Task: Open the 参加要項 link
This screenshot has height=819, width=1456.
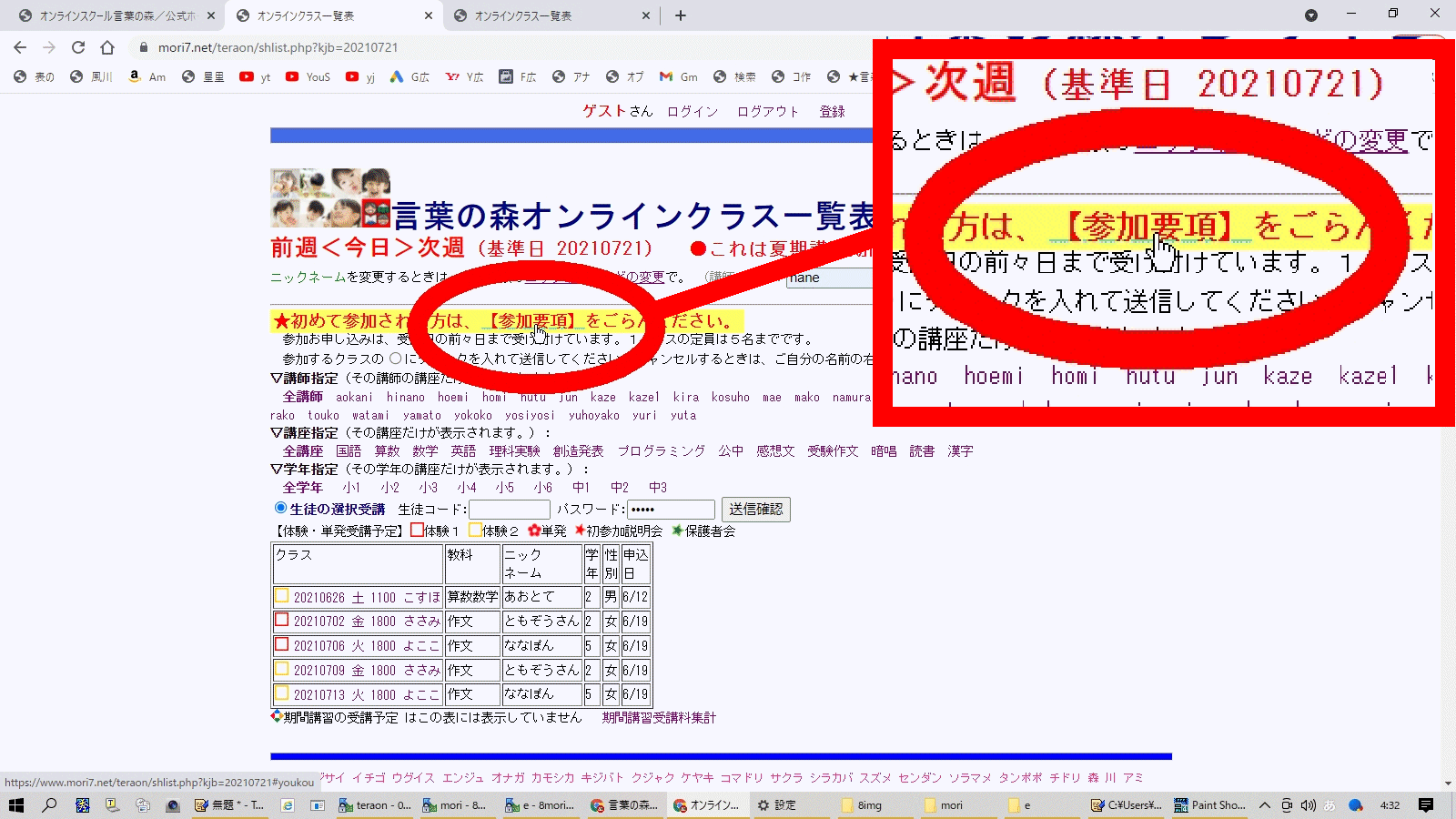Action: (x=532, y=320)
